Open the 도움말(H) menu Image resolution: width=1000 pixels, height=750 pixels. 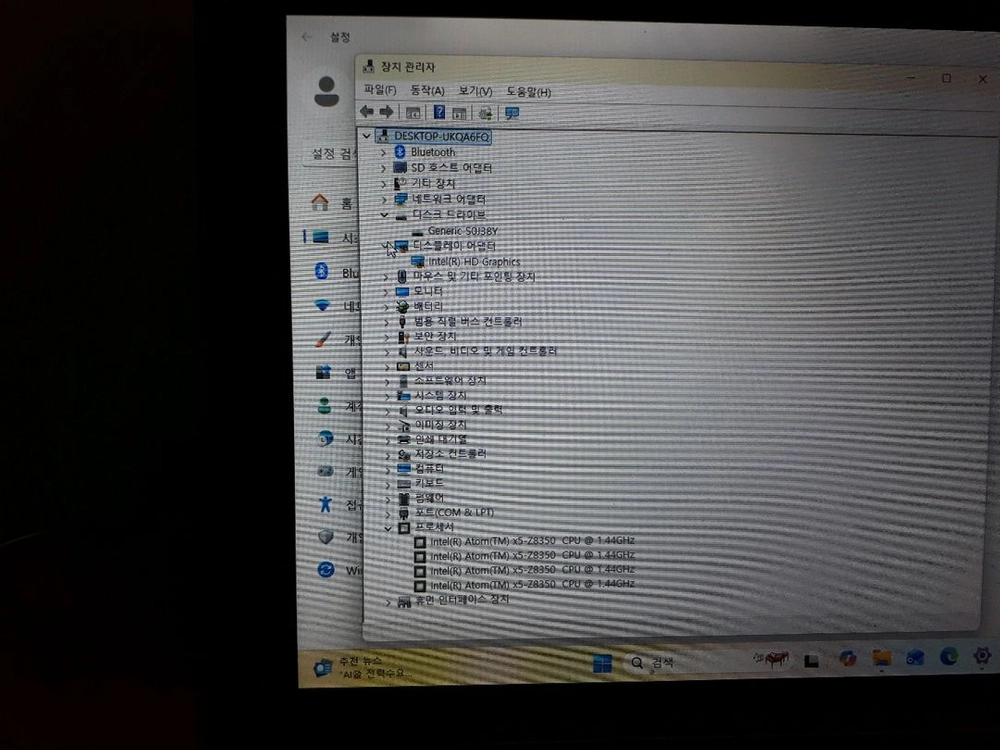tap(529, 92)
